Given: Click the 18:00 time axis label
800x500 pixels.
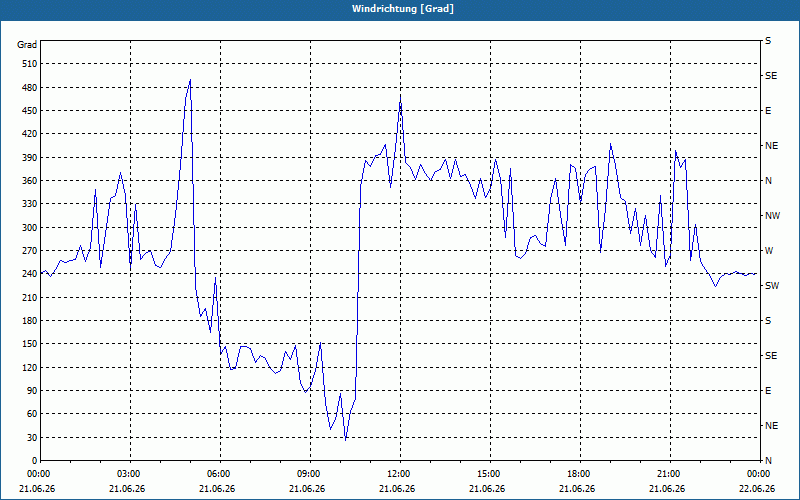Looking at the screenshot, I should 580,473.
